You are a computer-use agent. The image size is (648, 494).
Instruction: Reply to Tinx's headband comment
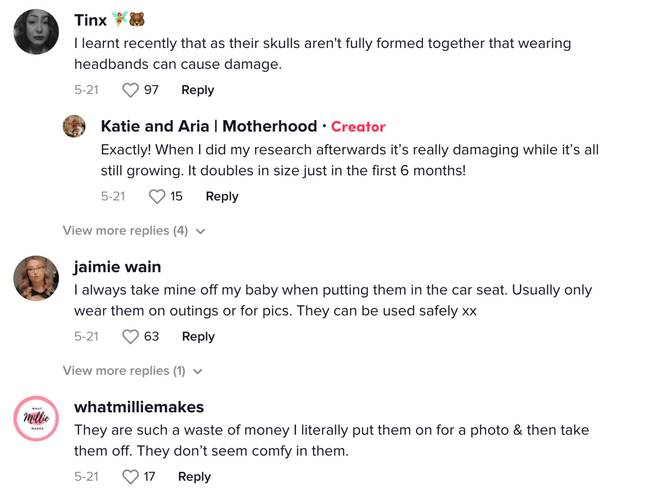(x=198, y=90)
